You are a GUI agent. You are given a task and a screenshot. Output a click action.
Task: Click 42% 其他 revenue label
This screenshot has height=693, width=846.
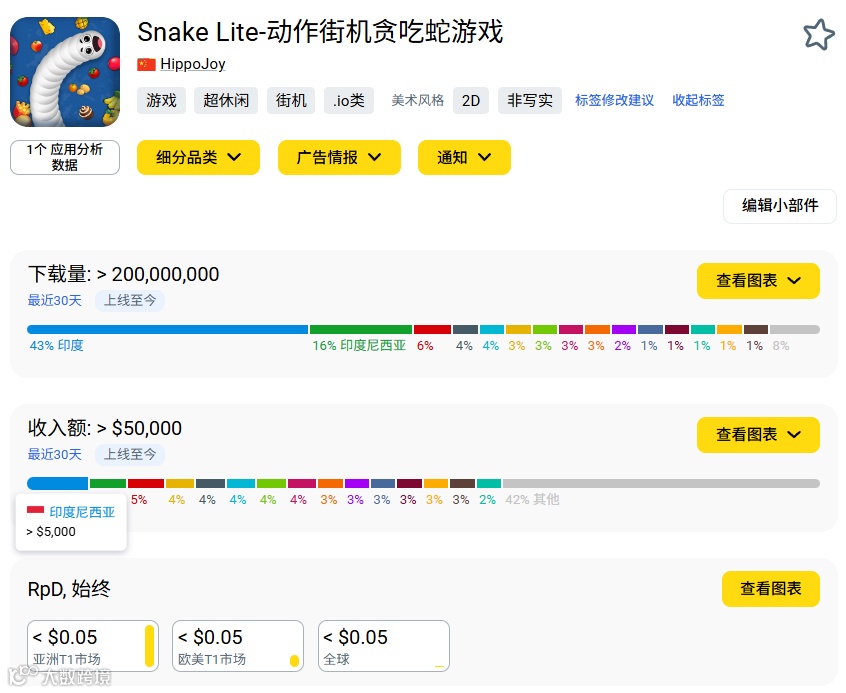532,500
